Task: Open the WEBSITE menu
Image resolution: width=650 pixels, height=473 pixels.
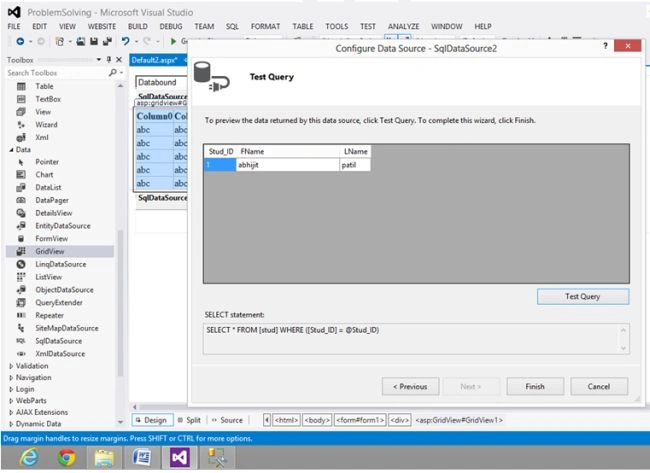Action: pyautogui.click(x=102, y=27)
